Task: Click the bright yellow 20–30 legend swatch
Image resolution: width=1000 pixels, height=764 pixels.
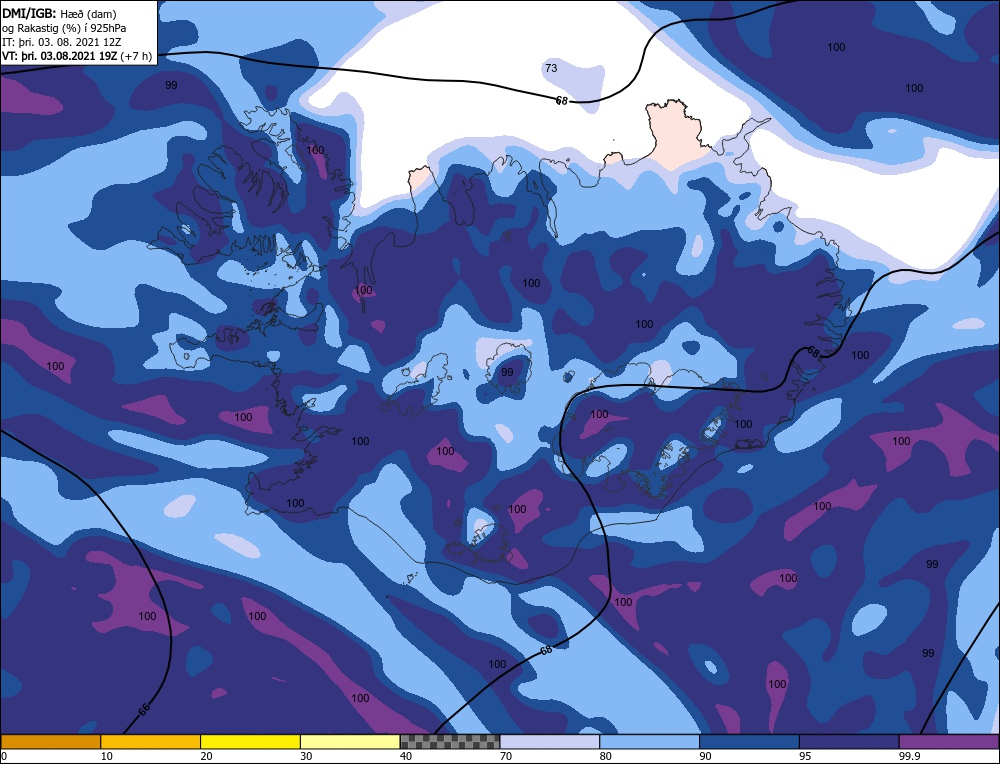Action: [251, 741]
